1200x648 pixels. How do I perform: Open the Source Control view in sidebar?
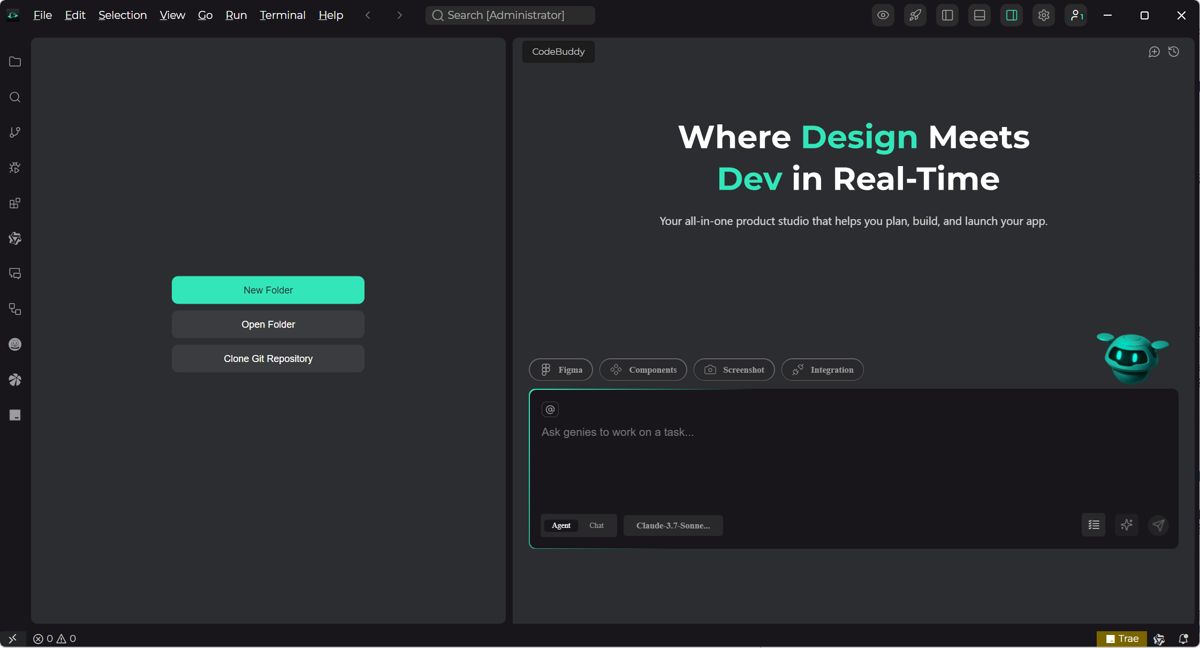(14, 132)
